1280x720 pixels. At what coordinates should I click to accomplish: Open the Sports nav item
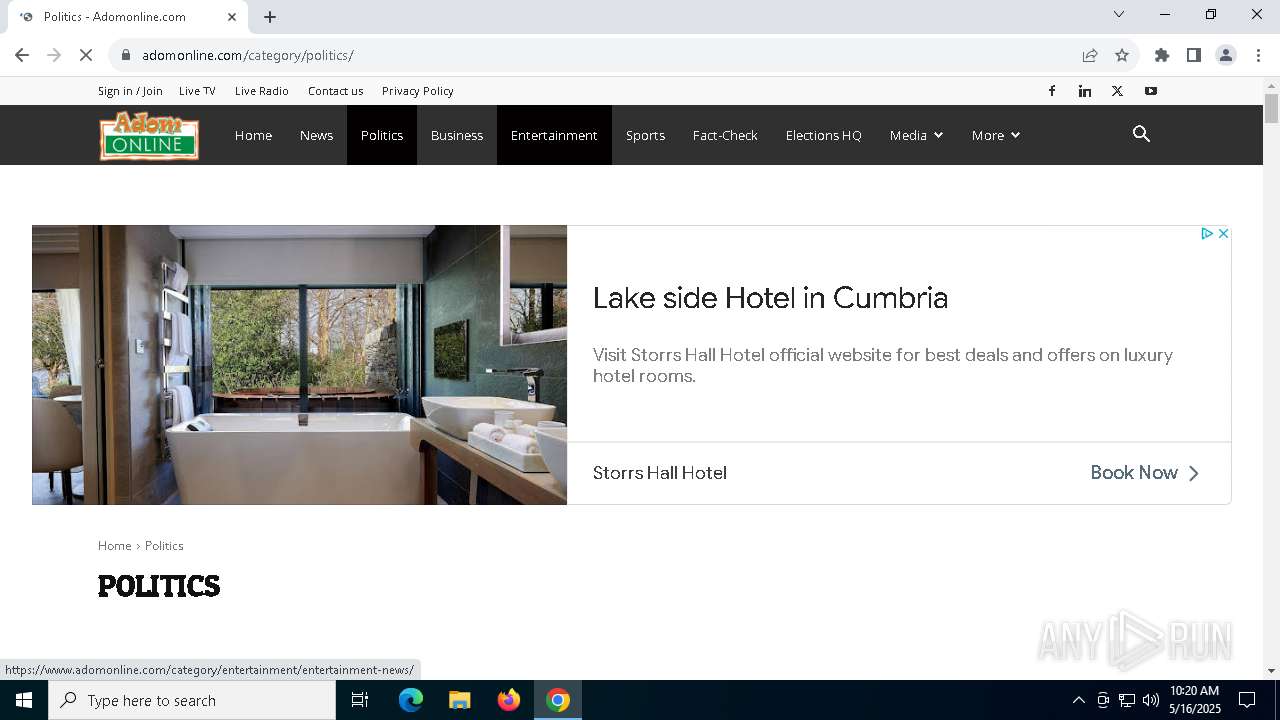tap(645, 135)
